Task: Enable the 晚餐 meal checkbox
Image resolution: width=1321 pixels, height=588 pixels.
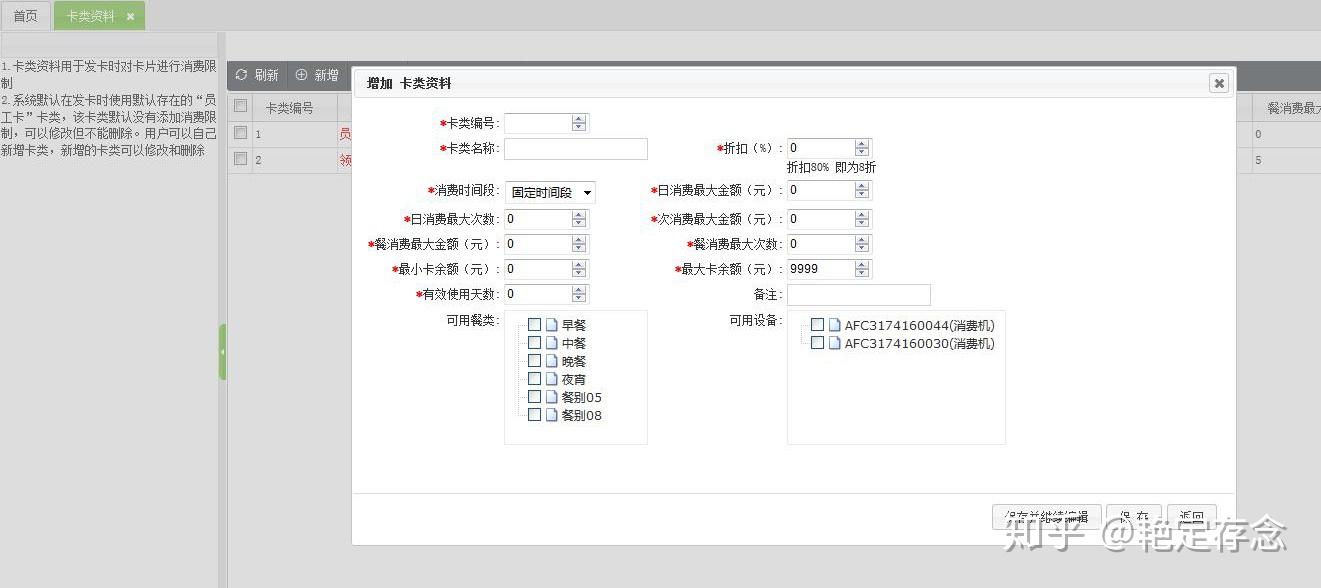Action: (x=534, y=361)
